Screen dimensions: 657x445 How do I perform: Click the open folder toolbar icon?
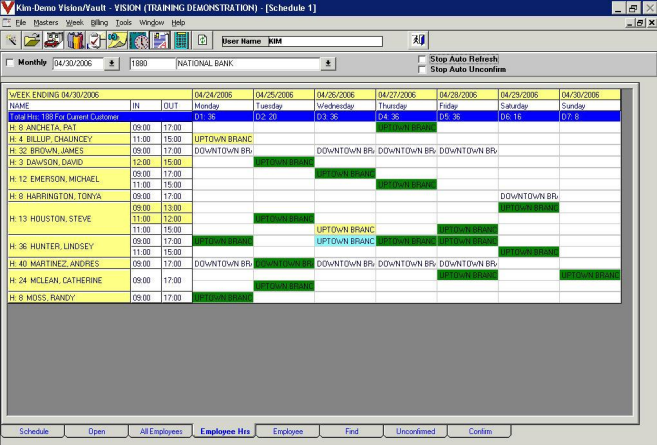point(32,41)
